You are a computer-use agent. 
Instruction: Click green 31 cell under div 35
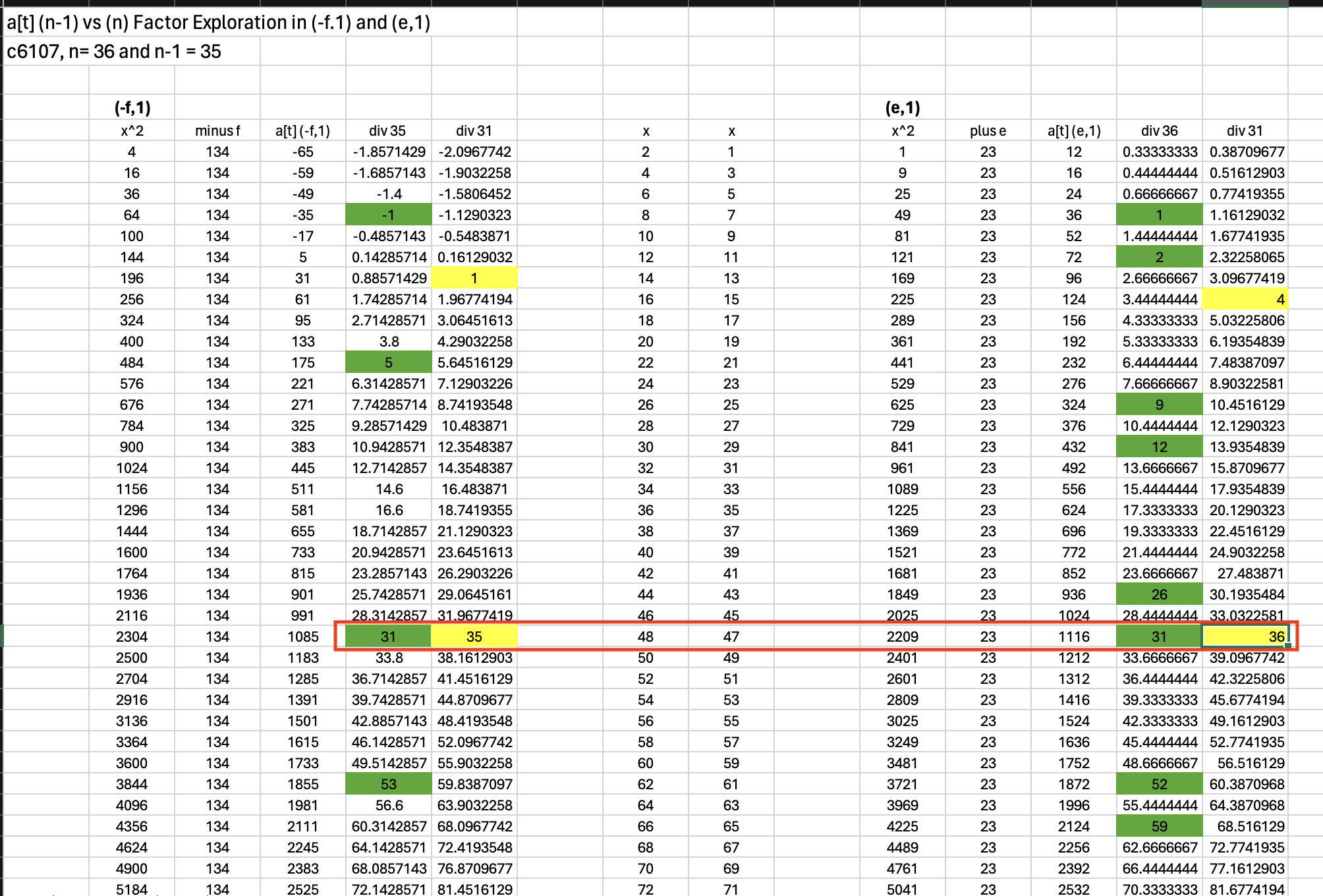[x=389, y=636]
